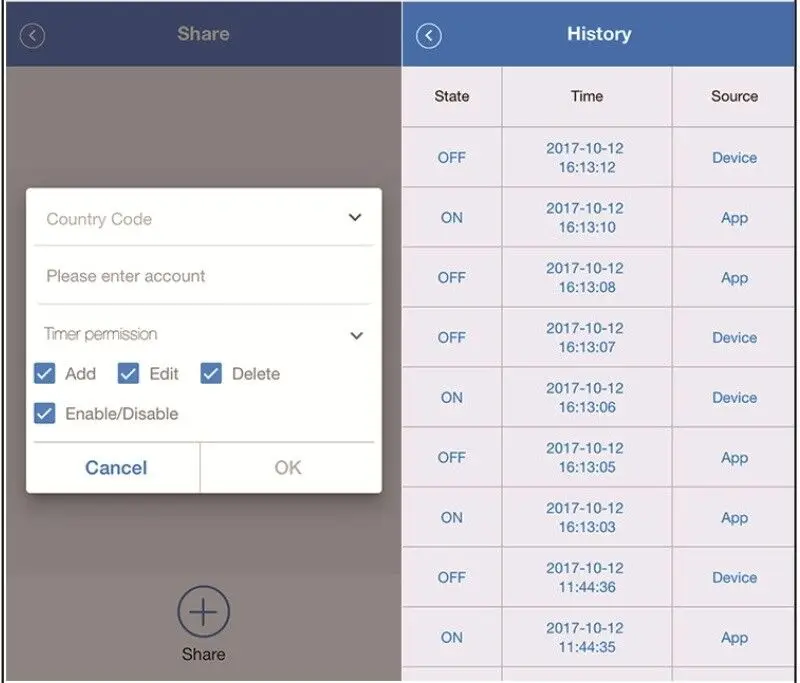
Task: Confirm sharing with OK
Action: point(288,468)
